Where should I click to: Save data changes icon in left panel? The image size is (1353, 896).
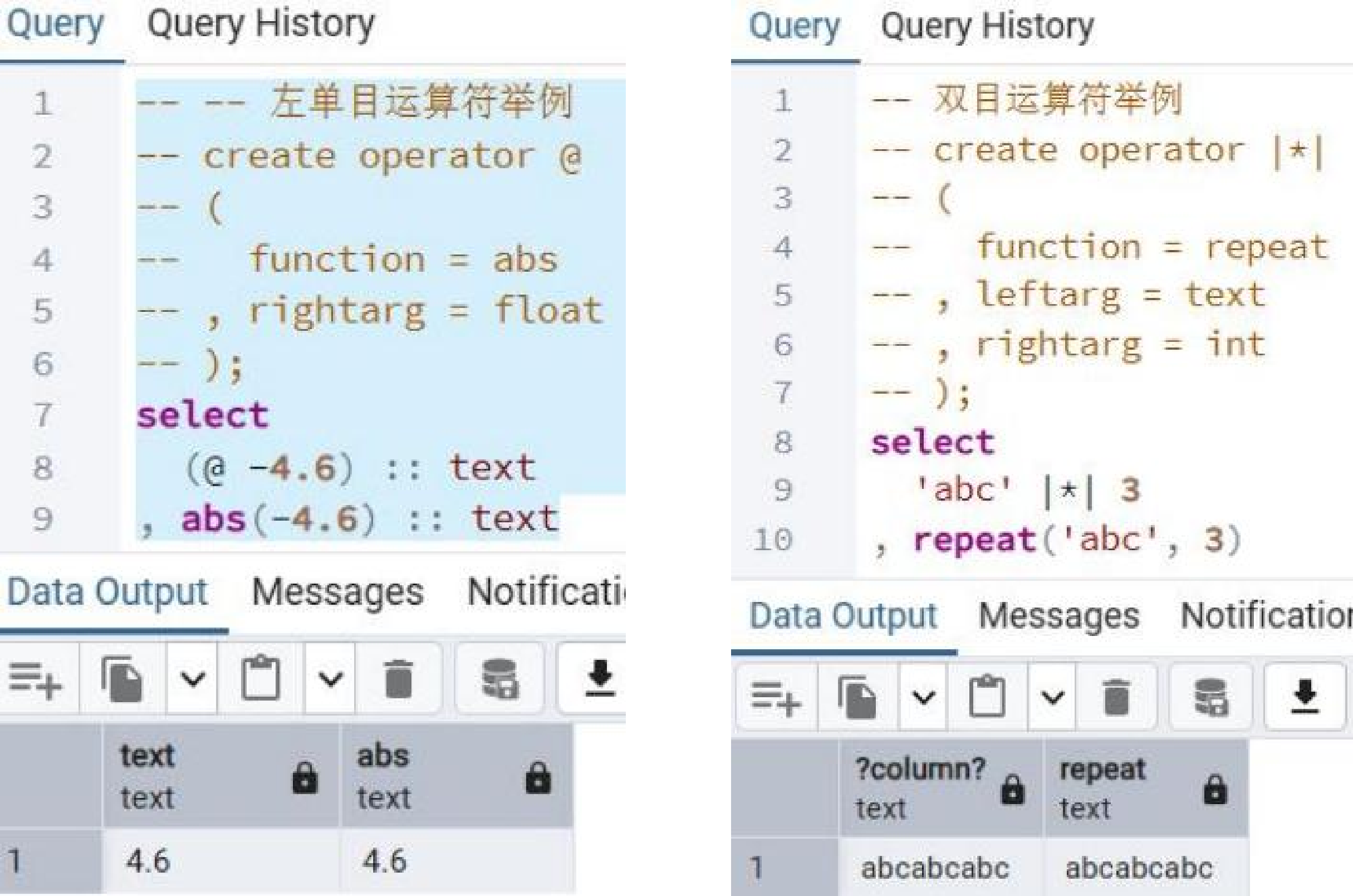click(x=500, y=679)
